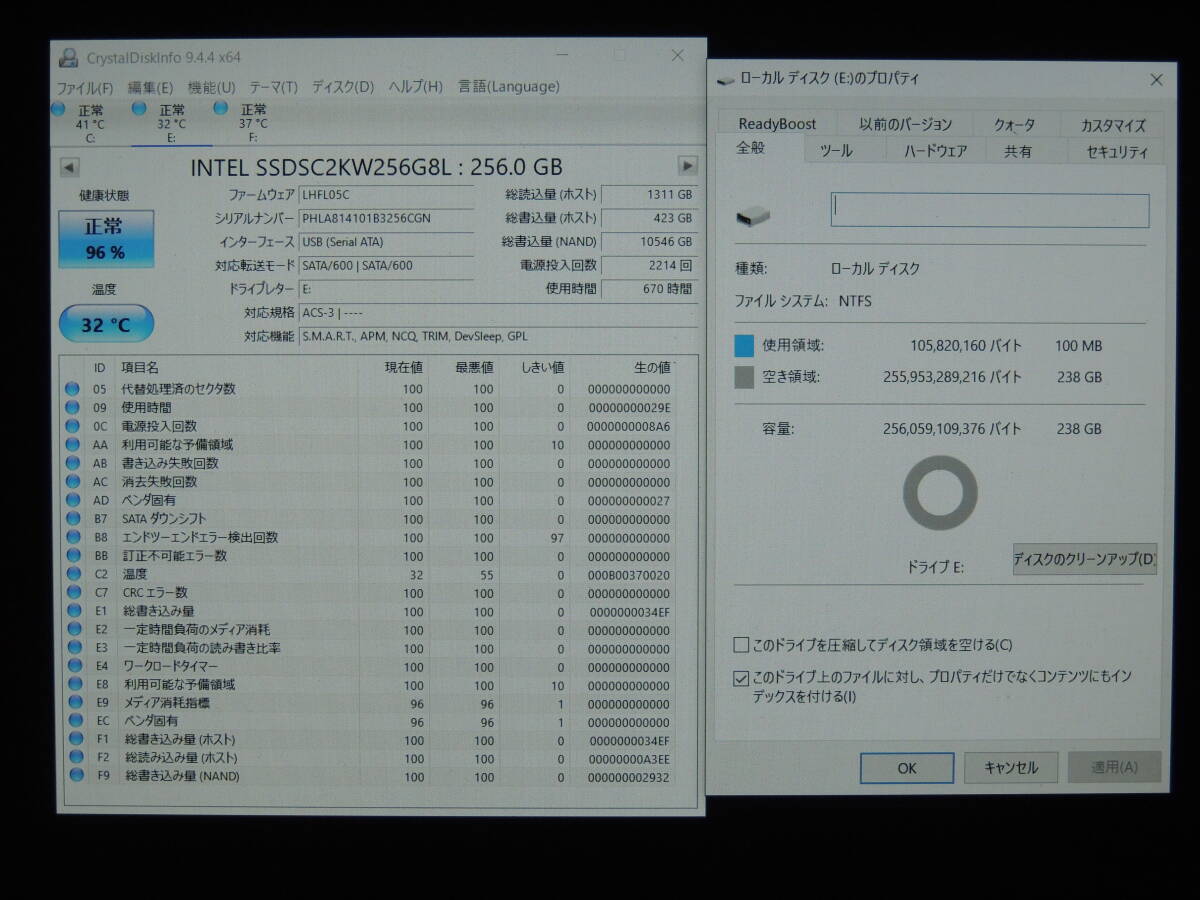Switch to ツール tab
Screen dimensions: 1200x900
(836, 151)
